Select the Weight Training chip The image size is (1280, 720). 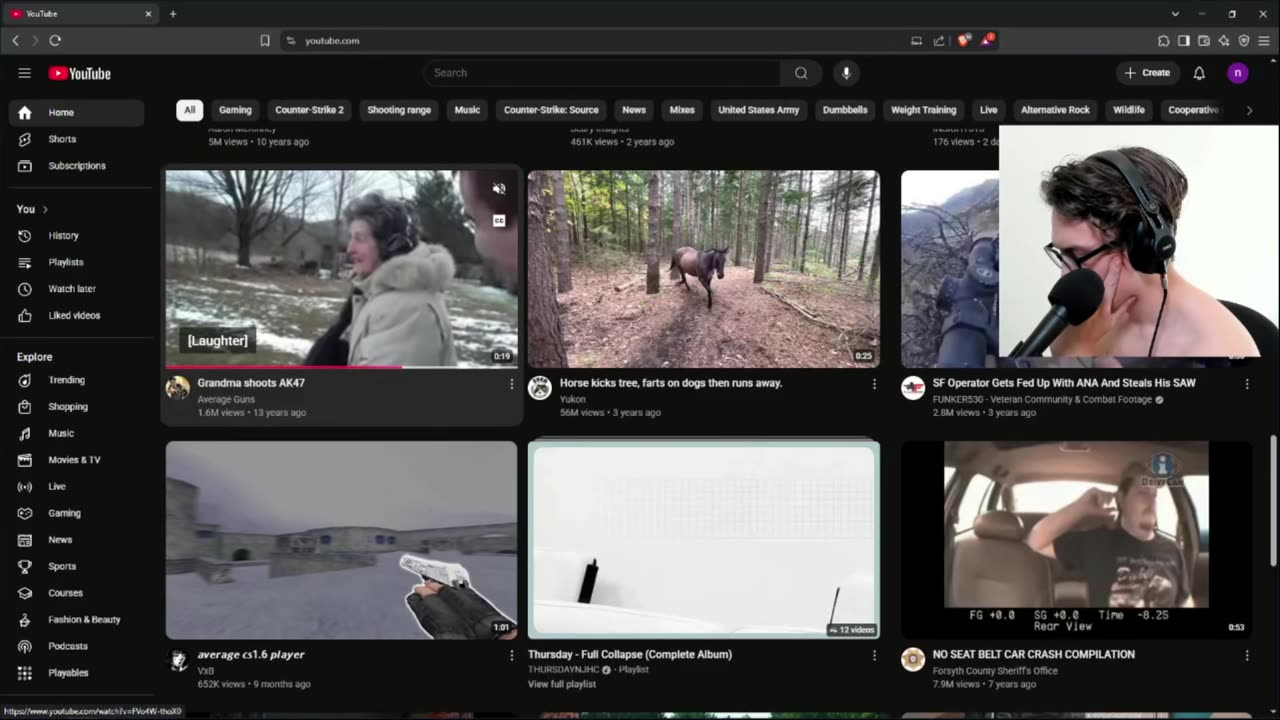(x=923, y=110)
